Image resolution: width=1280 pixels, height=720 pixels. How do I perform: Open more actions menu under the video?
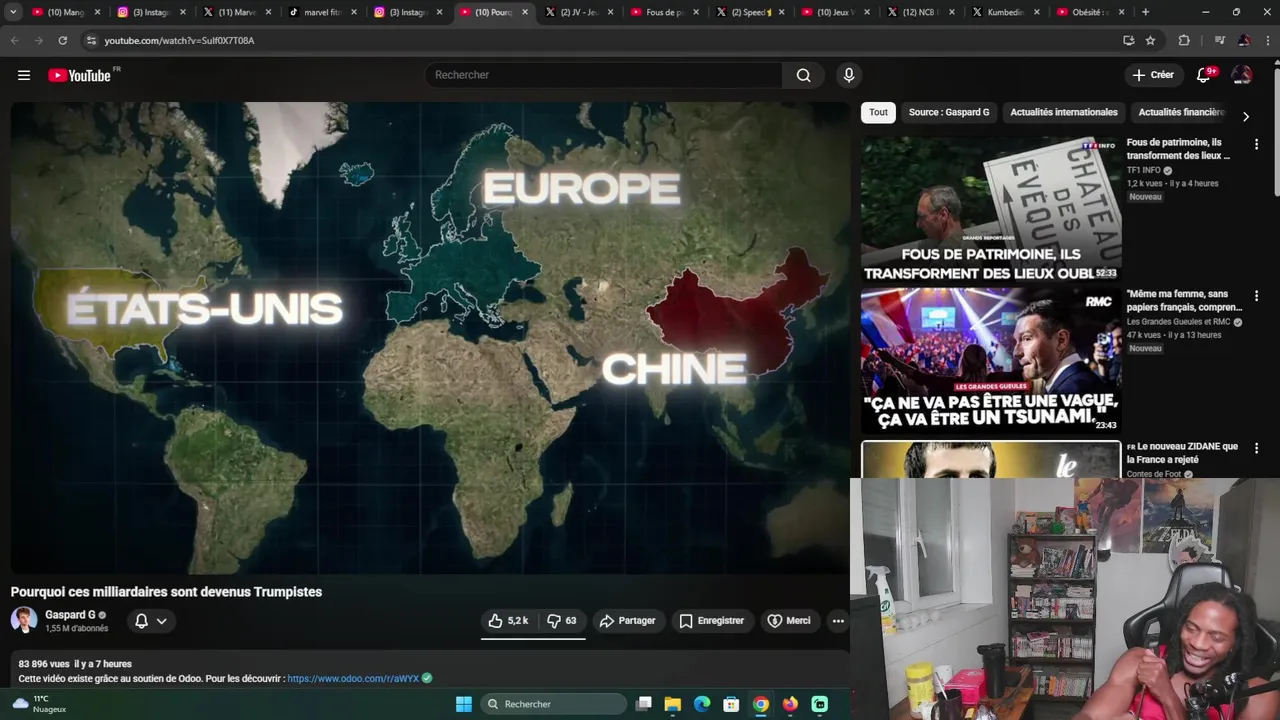(x=838, y=621)
